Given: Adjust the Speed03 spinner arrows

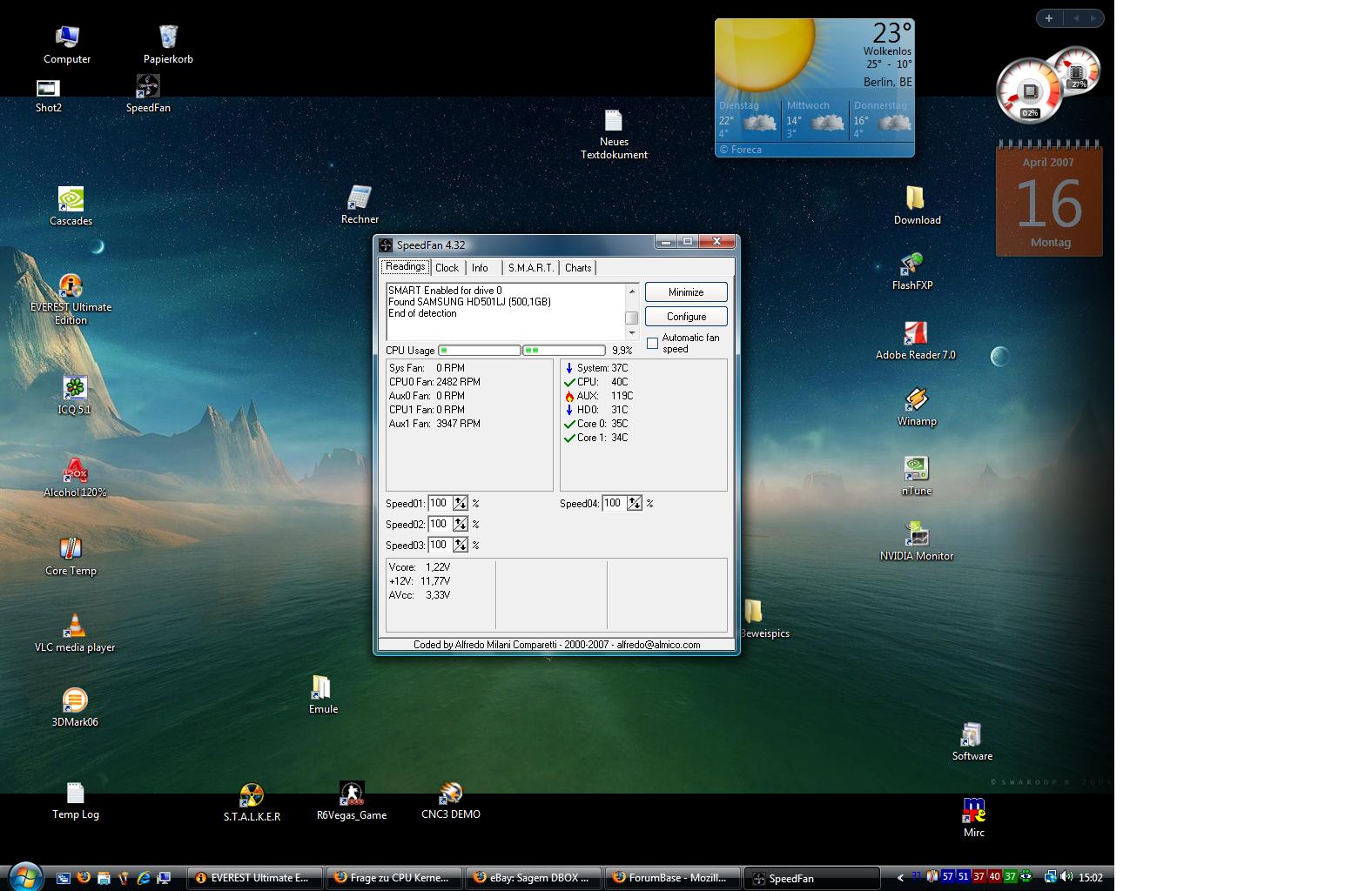Looking at the screenshot, I should (x=461, y=545).
